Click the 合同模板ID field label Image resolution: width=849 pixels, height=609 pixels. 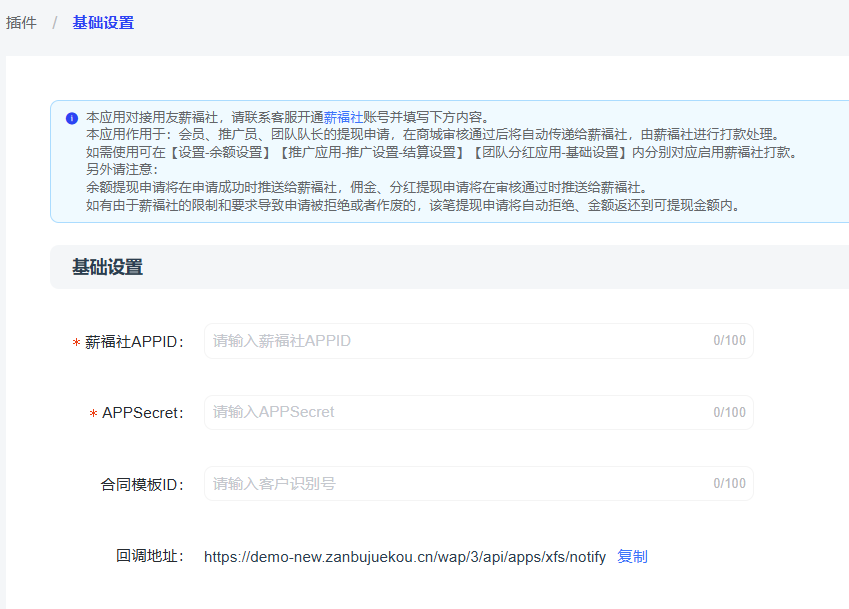pyautogui.click(x=142, y=485)
